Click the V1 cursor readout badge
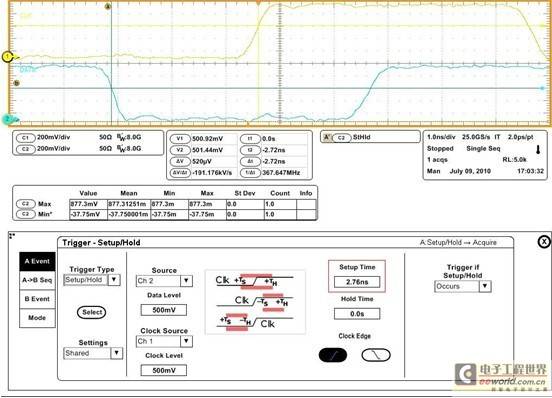 180,139
